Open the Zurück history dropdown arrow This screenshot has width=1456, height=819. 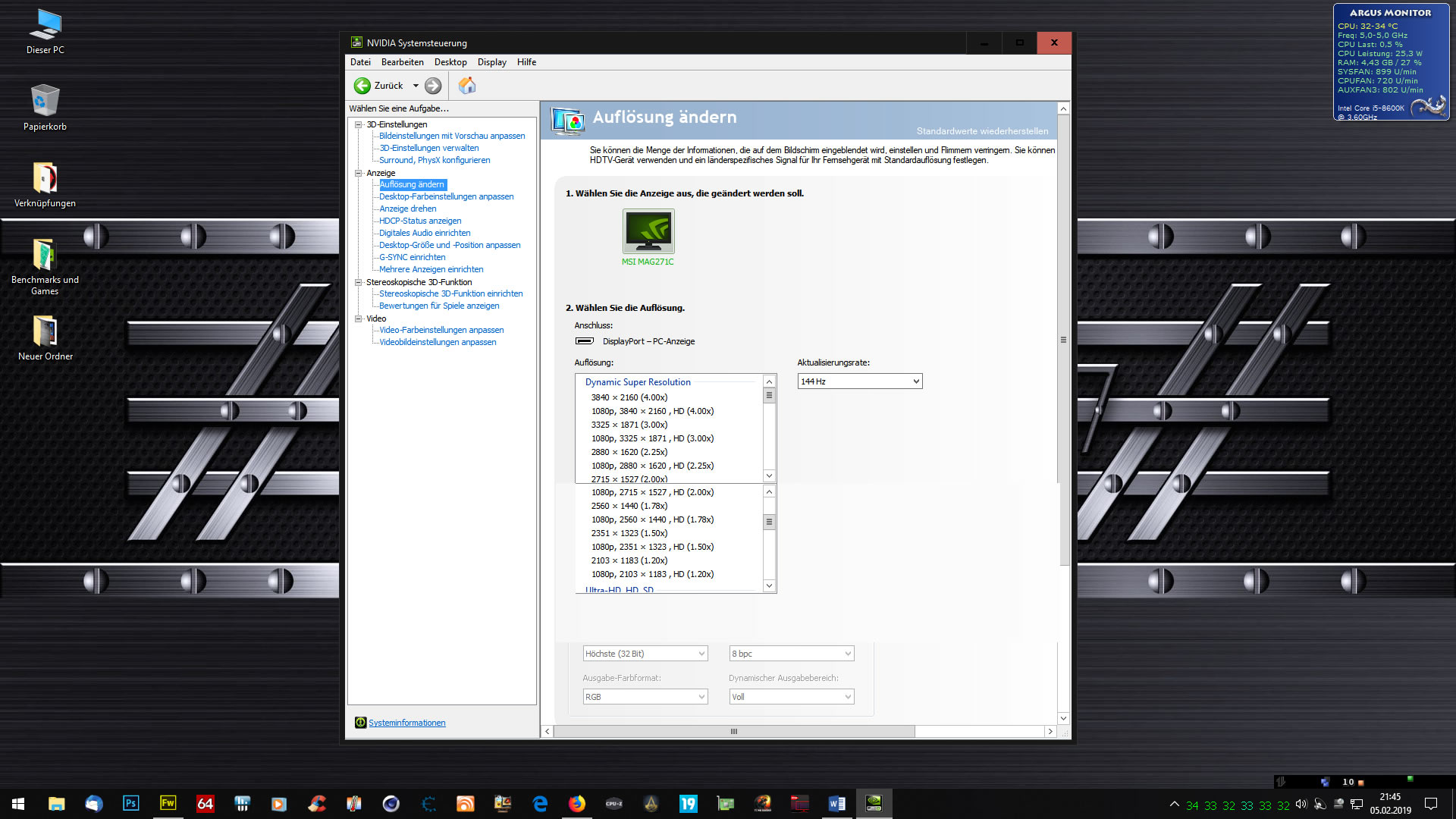pos(416,86)
